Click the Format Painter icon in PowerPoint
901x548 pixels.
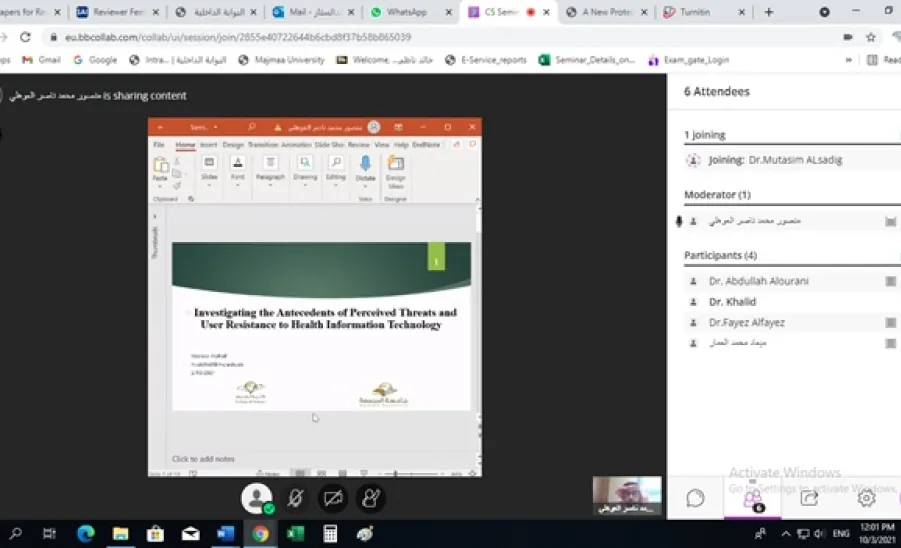(177, 185)
